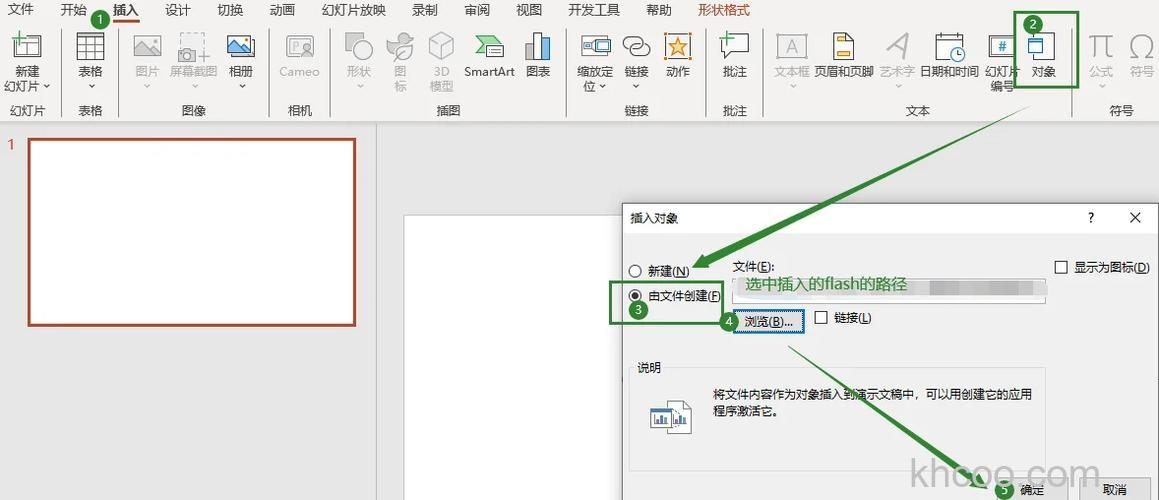Screen dimensions: 1159x500
Task: Open the Table (表格) insert icon
Action: click(90, 47)
